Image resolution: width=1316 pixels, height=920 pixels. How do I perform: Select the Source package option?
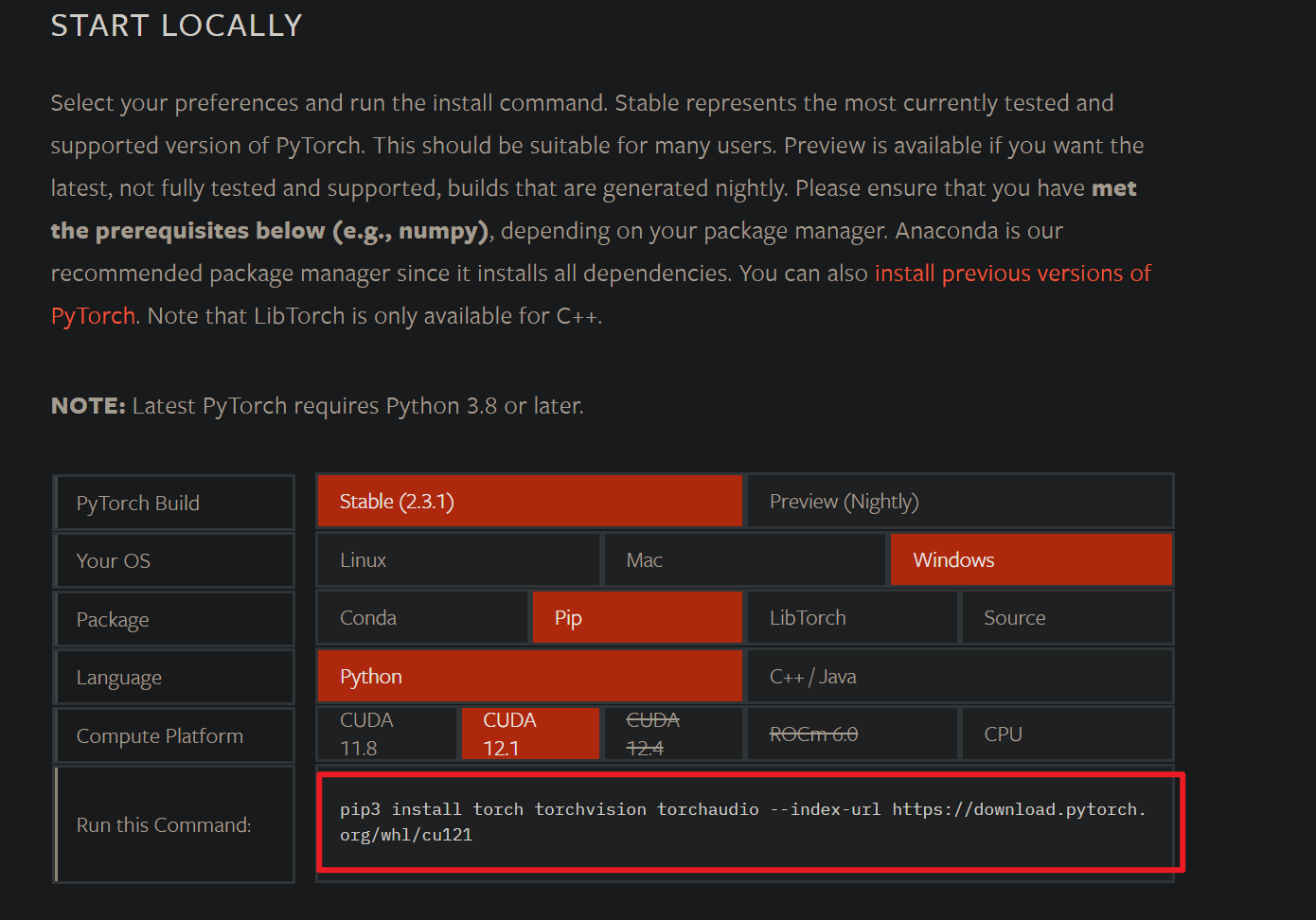(1067, 617)
